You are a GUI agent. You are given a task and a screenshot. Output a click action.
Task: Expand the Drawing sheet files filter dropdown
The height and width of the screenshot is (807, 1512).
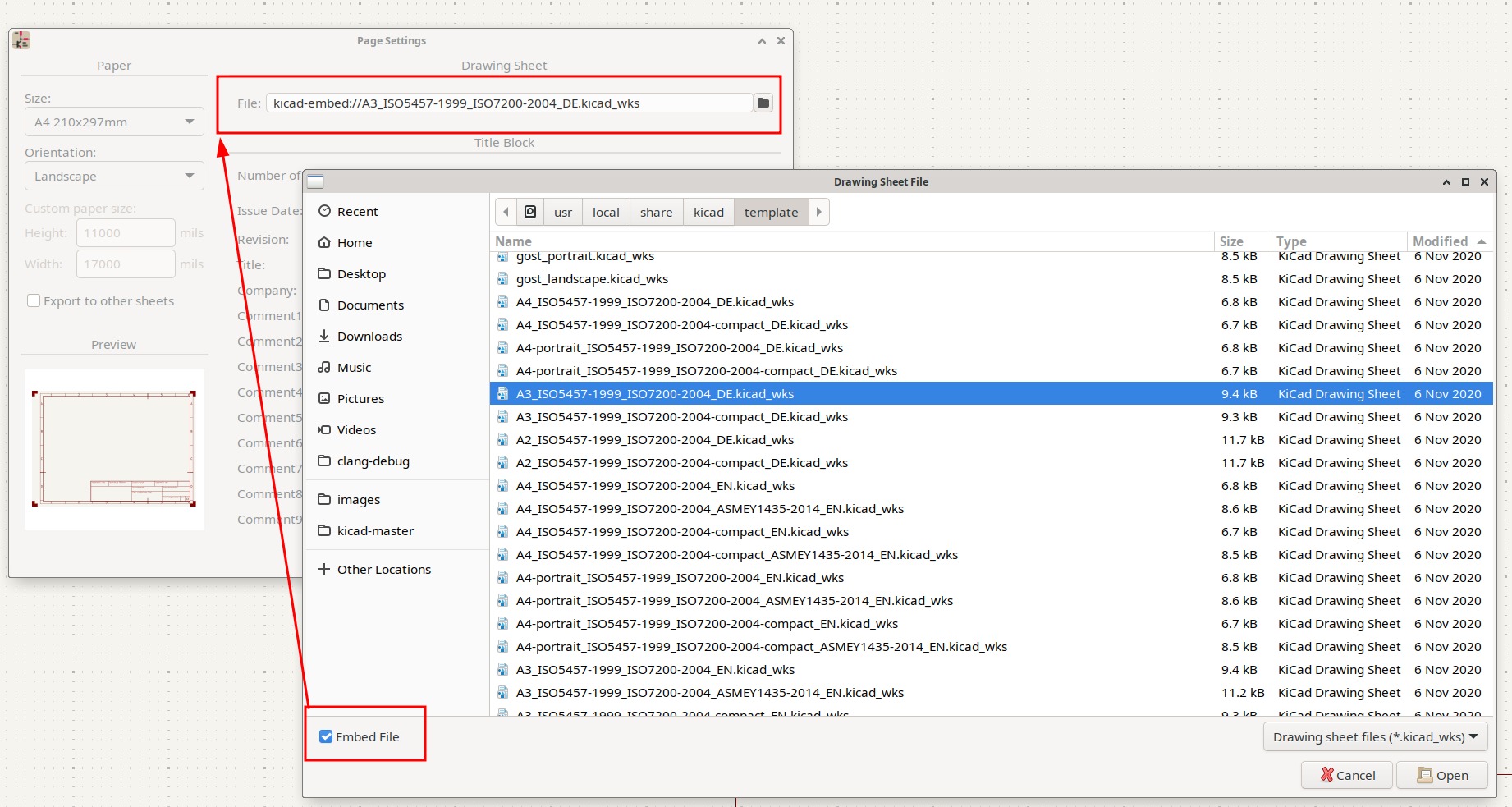click(1374, 737)
